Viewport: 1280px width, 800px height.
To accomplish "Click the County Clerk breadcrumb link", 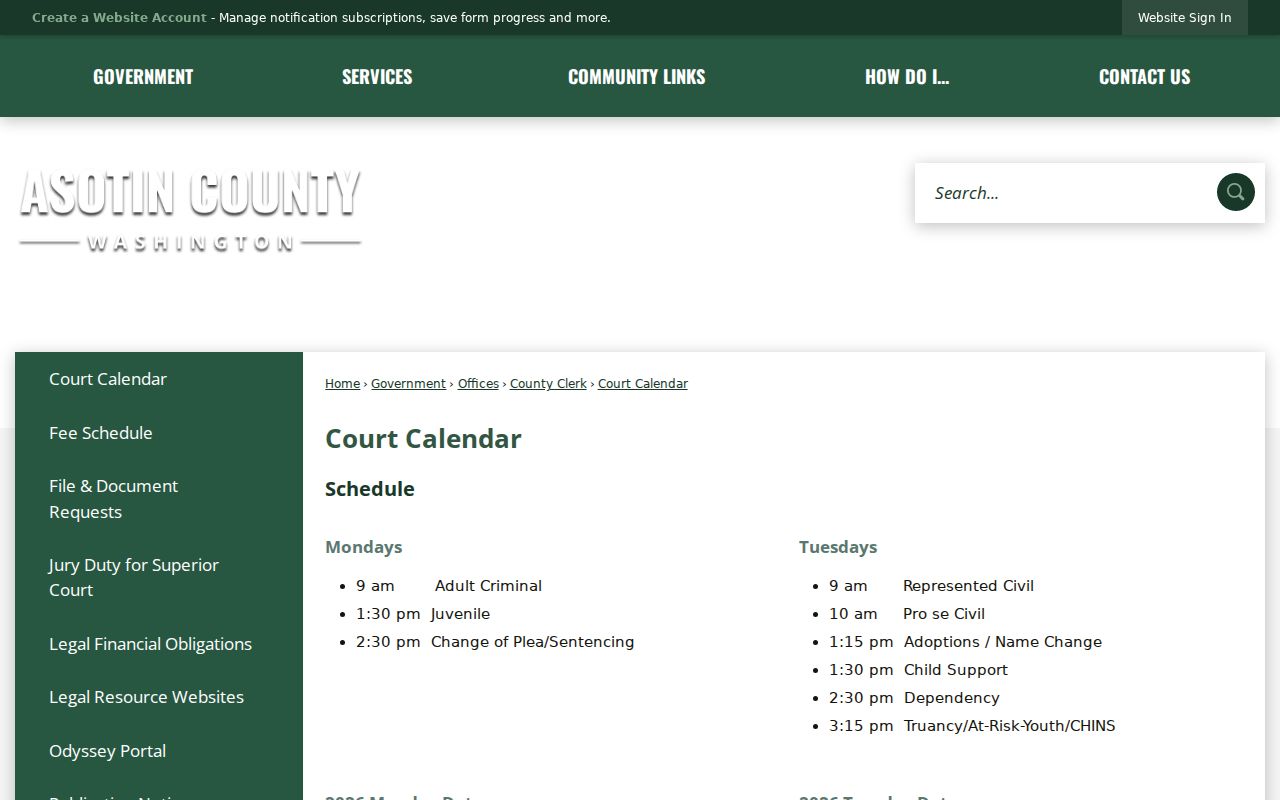I will point(548,384).
